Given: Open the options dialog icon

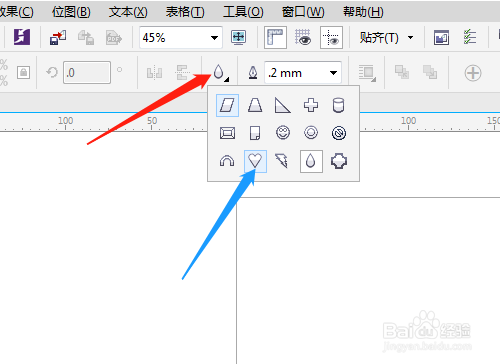Looking at the screenshot, I should [441, 37].
